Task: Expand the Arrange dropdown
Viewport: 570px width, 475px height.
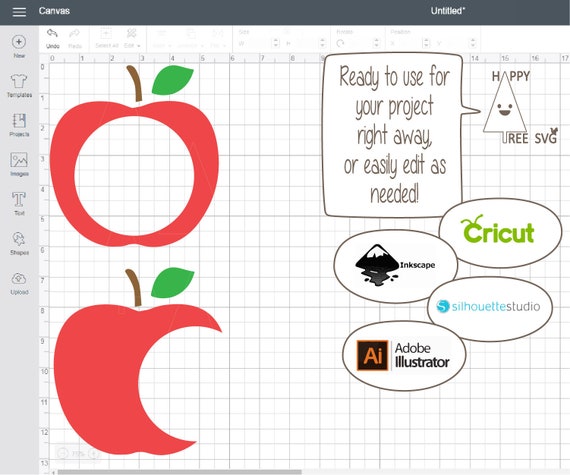Action: point(190,38)
